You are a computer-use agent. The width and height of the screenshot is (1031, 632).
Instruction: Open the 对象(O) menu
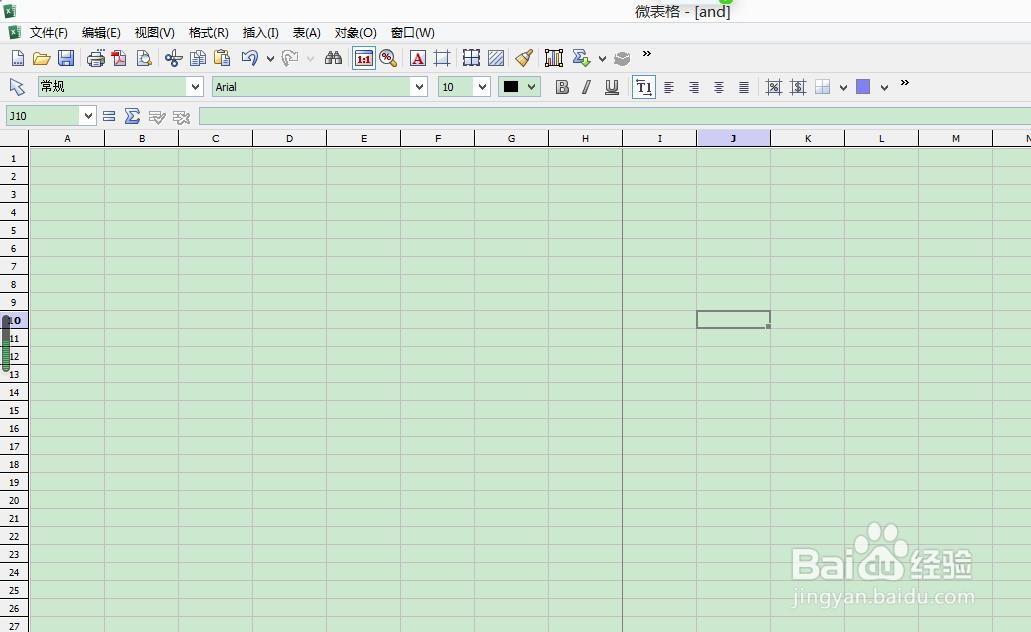[x=355, y=33]
